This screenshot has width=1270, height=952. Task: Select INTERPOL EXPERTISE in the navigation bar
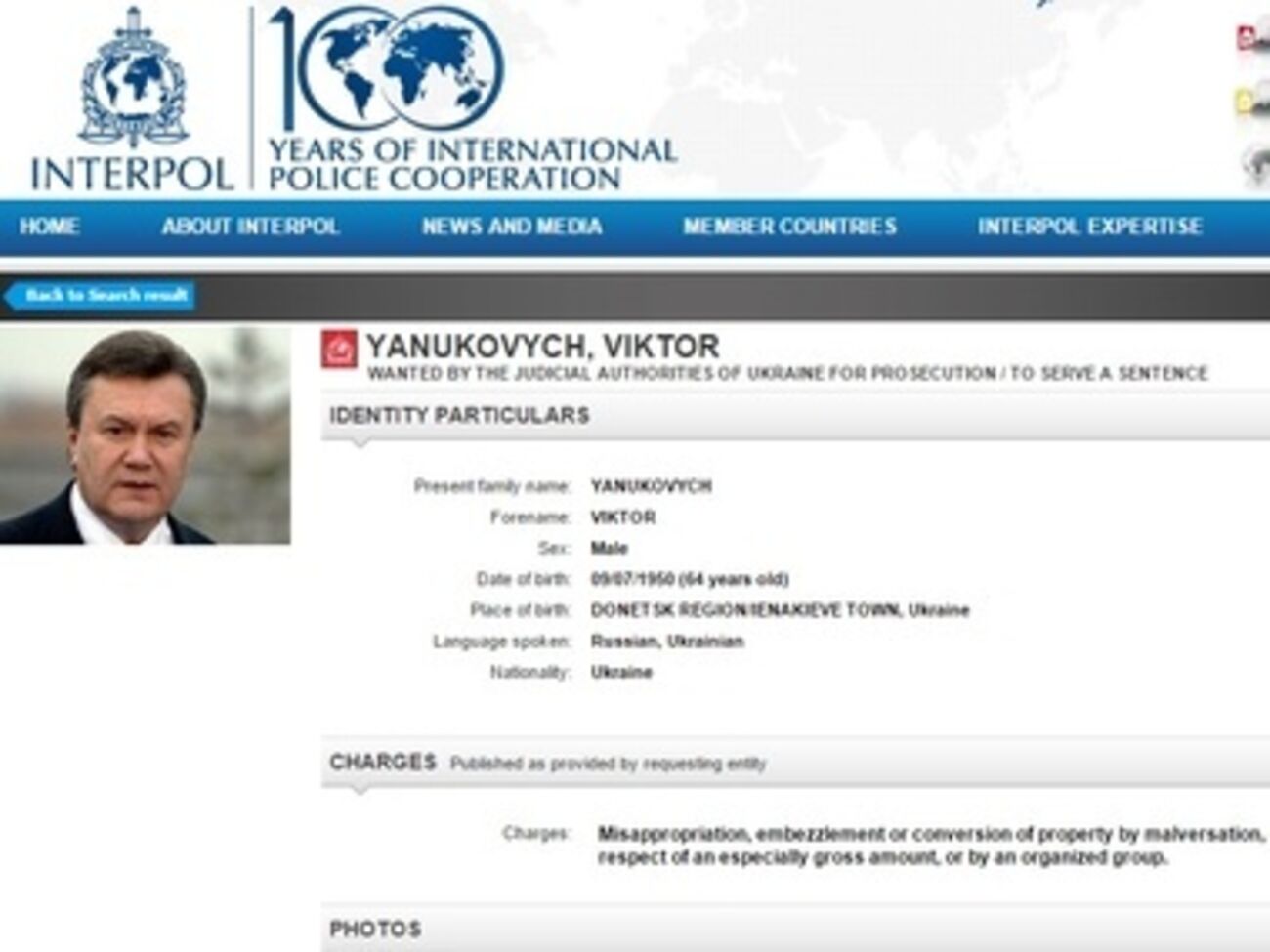point(1089,227)
